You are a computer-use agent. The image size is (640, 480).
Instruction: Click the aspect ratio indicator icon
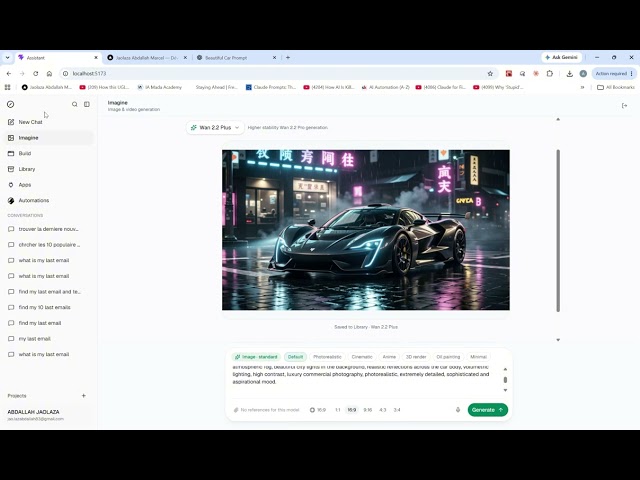(x=312, y=410)
